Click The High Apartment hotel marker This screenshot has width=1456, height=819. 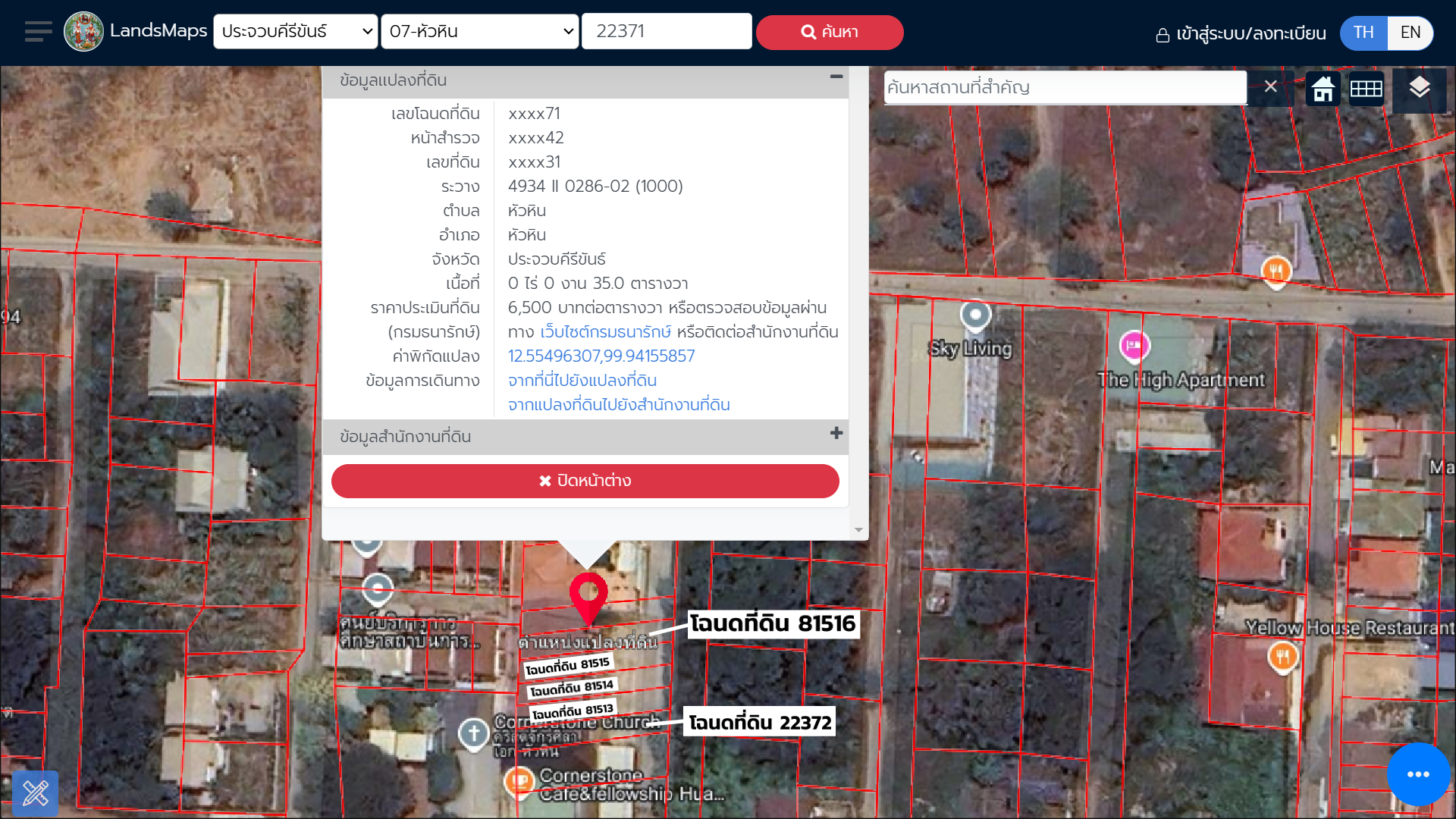point(1134,346)
